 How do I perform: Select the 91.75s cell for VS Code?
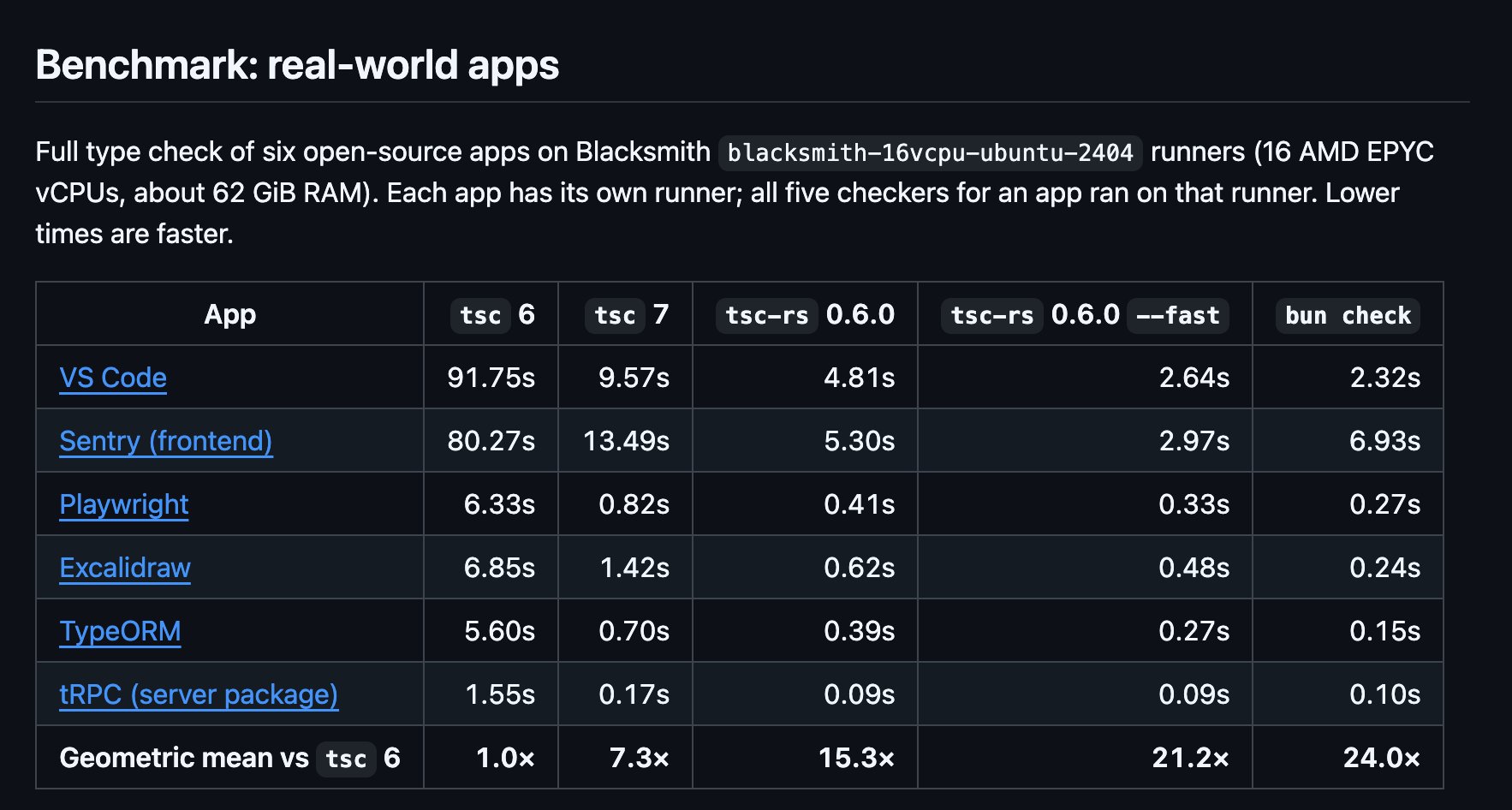tap(491, 378)
